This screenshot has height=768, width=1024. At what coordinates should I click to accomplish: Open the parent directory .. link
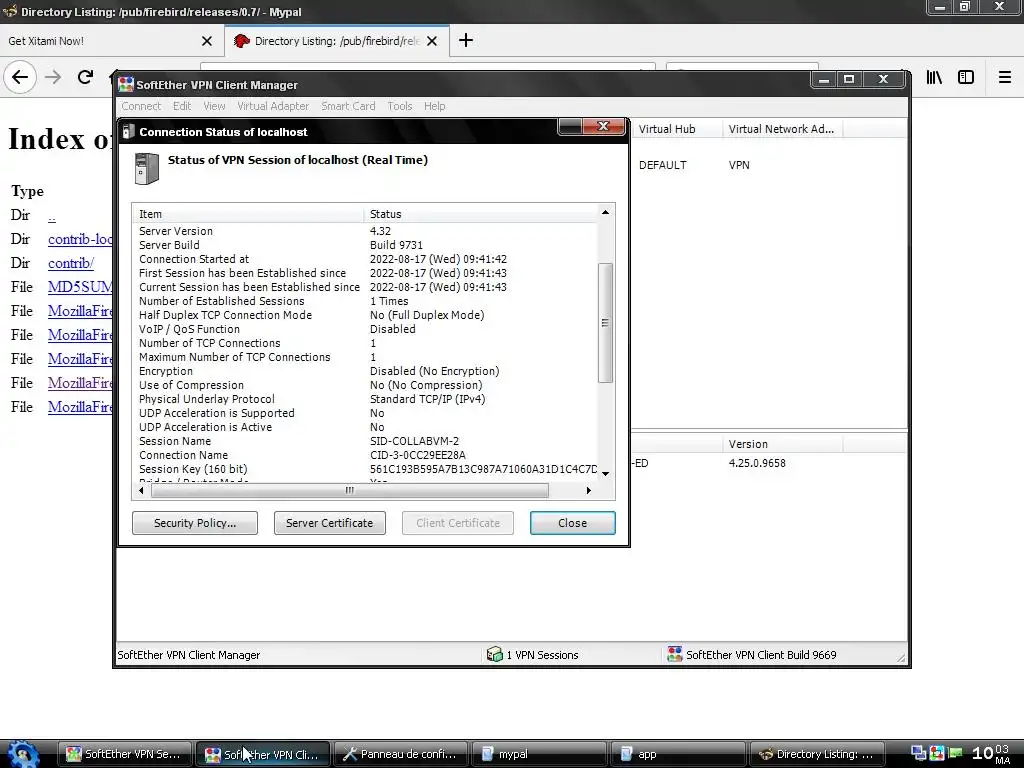(x=52, y=216)
